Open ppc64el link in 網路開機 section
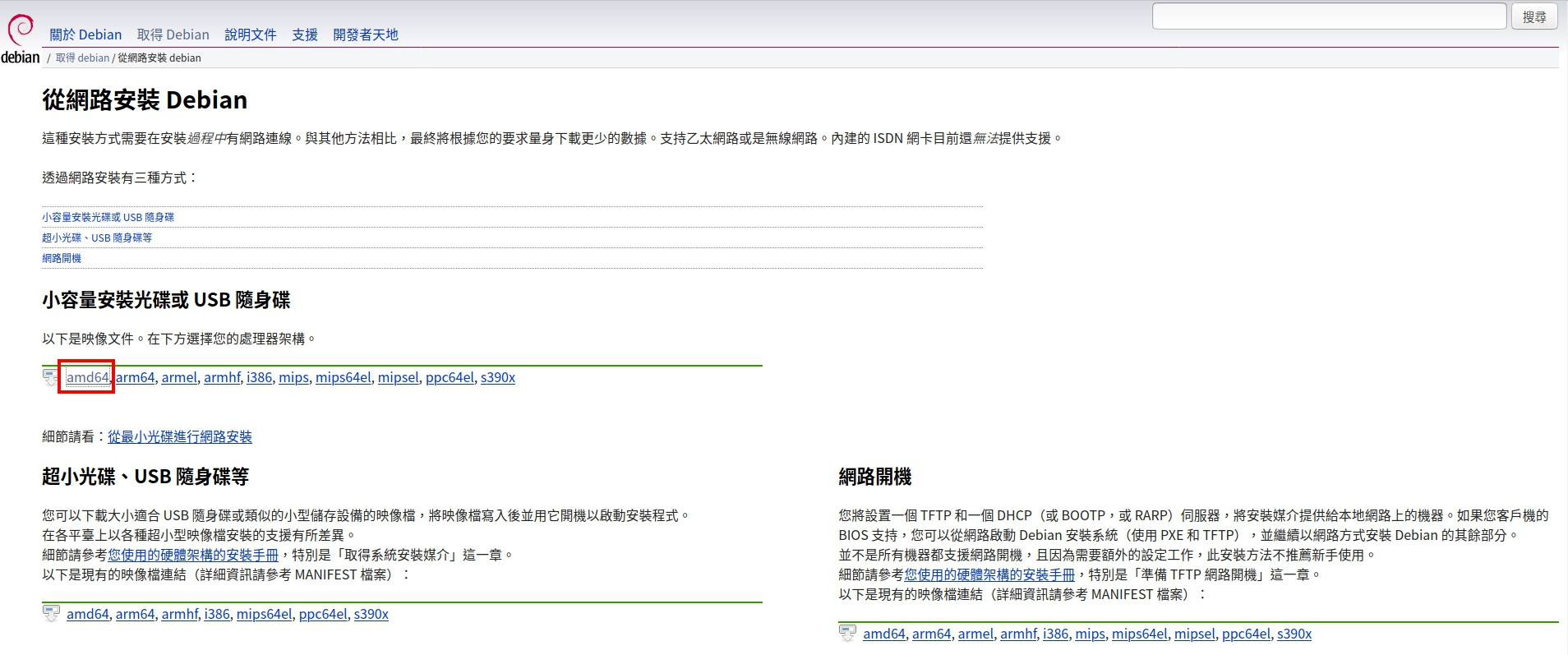This screenshot has height=655, width=1568. click(x=1246, y=634)
